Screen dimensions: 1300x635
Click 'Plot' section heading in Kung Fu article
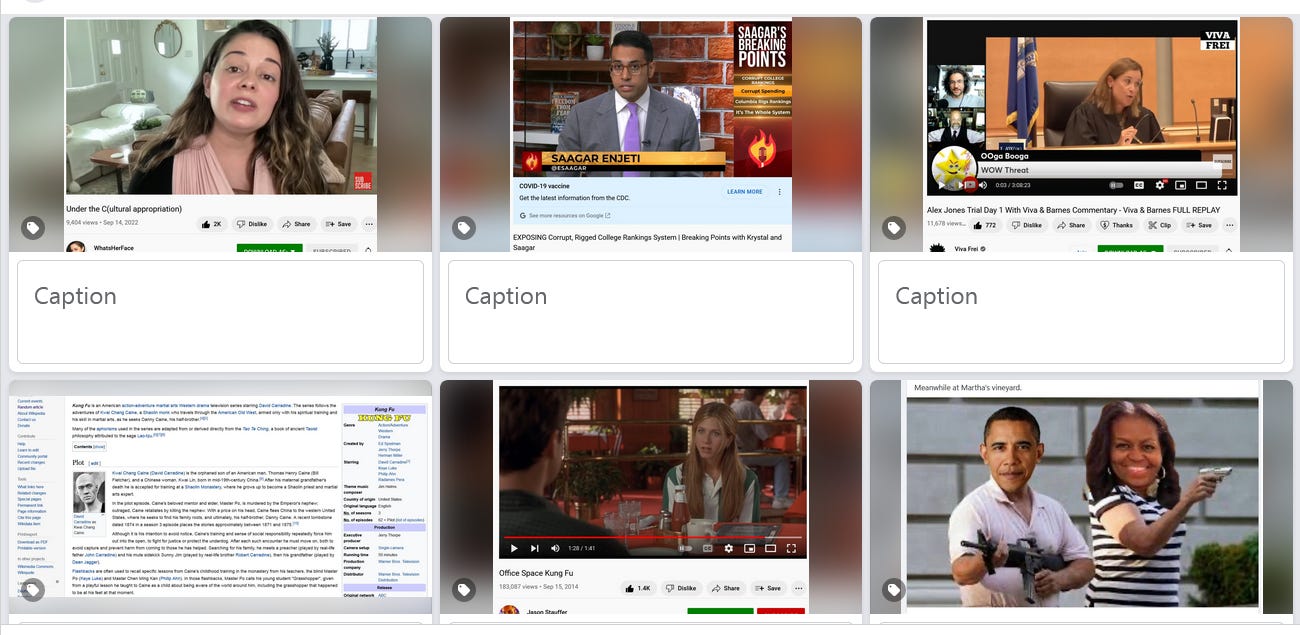(x=78, y=463)
